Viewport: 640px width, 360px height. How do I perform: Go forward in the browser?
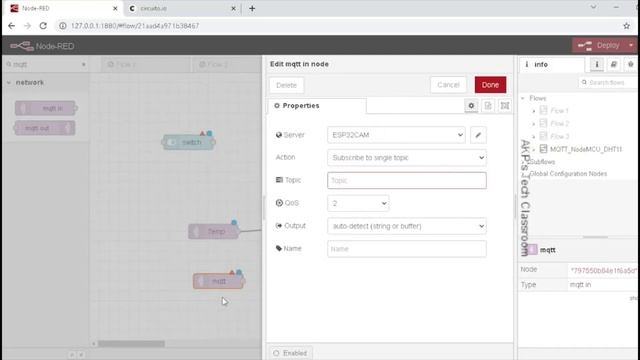click(x=27, y=26)
